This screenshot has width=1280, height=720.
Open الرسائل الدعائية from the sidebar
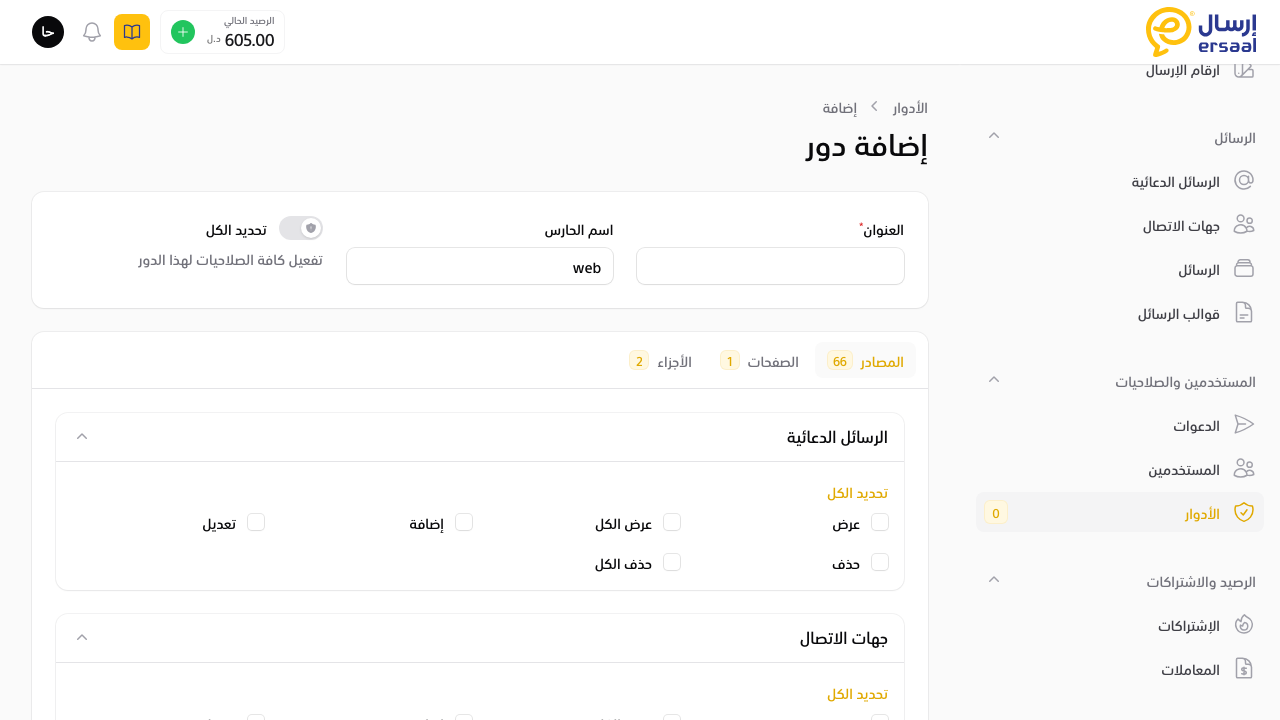click(x=1175, y=182)
